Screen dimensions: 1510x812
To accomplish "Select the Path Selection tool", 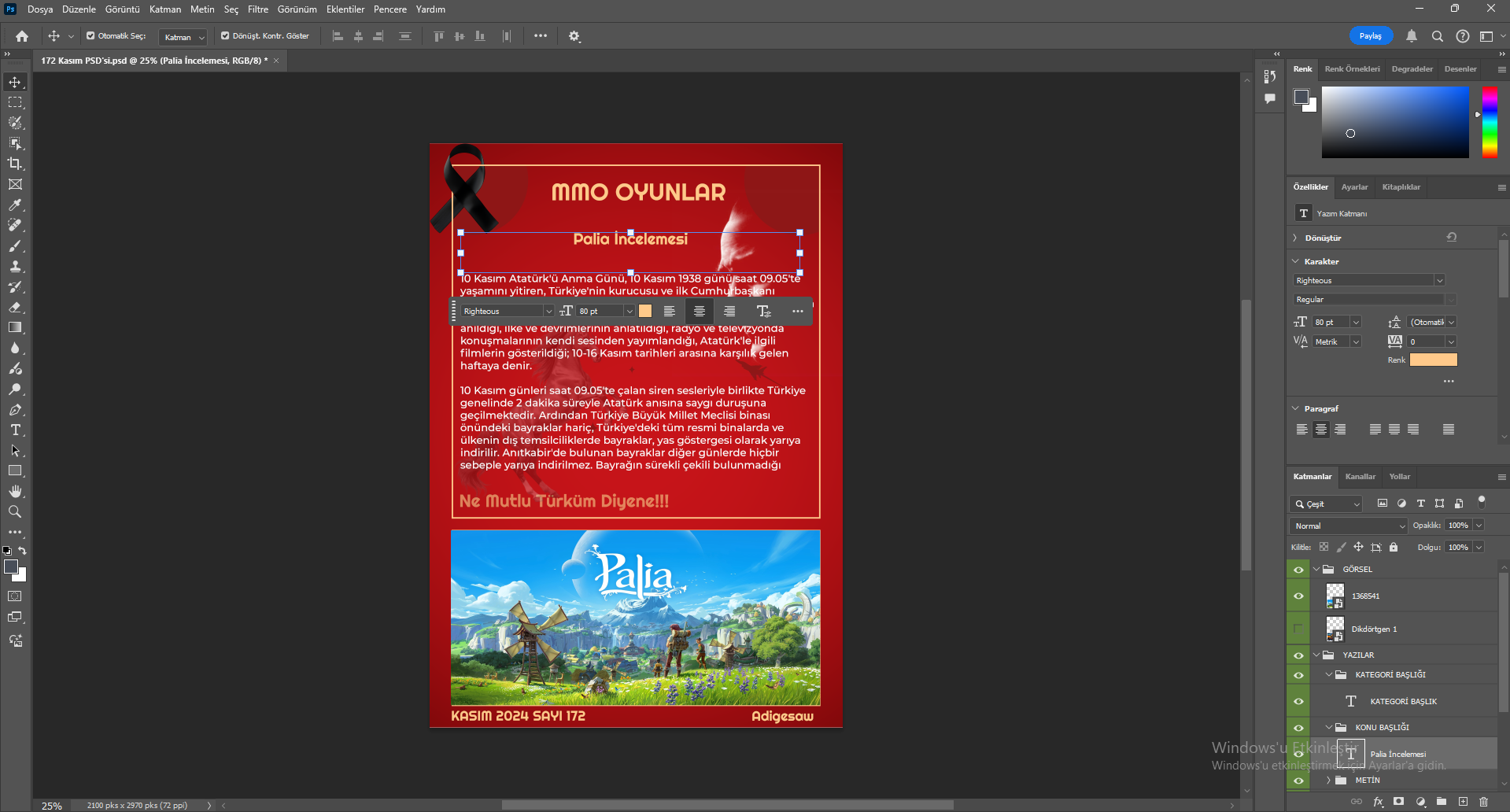I will point(15,450).
